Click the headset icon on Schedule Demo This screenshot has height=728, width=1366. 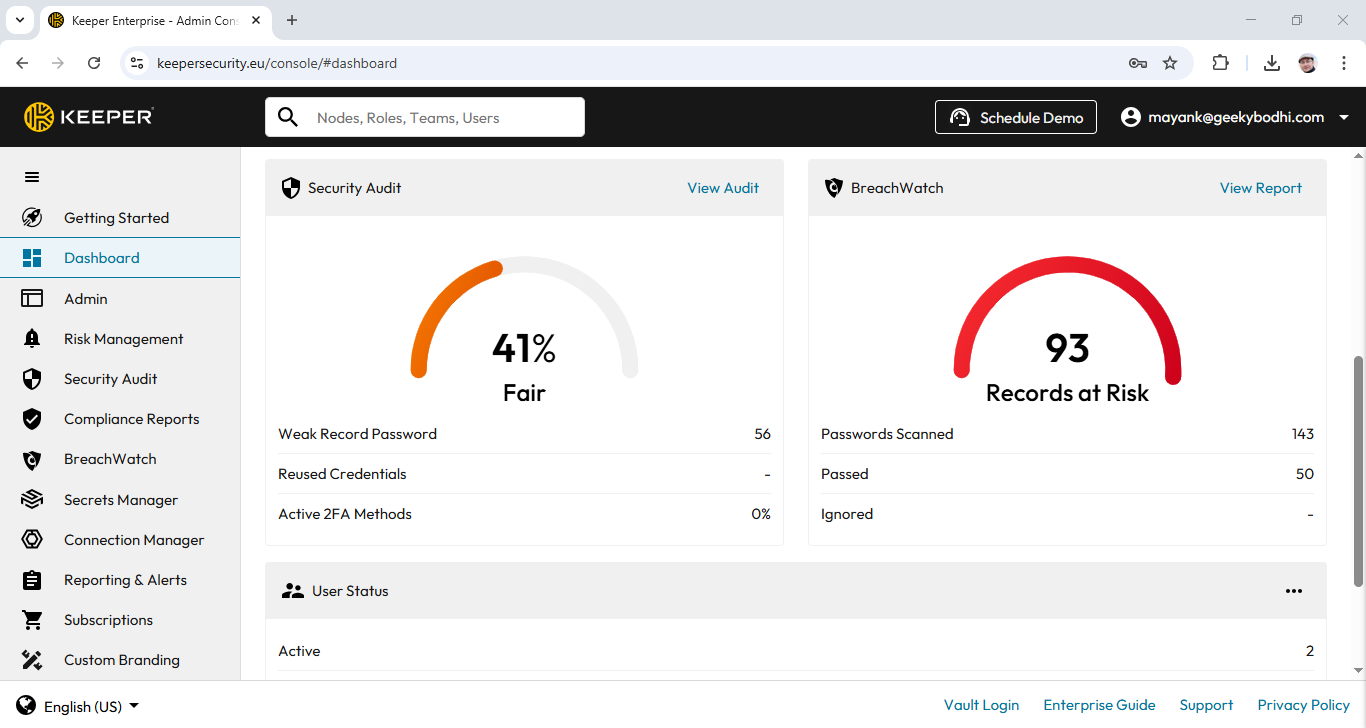coord(960,117)
